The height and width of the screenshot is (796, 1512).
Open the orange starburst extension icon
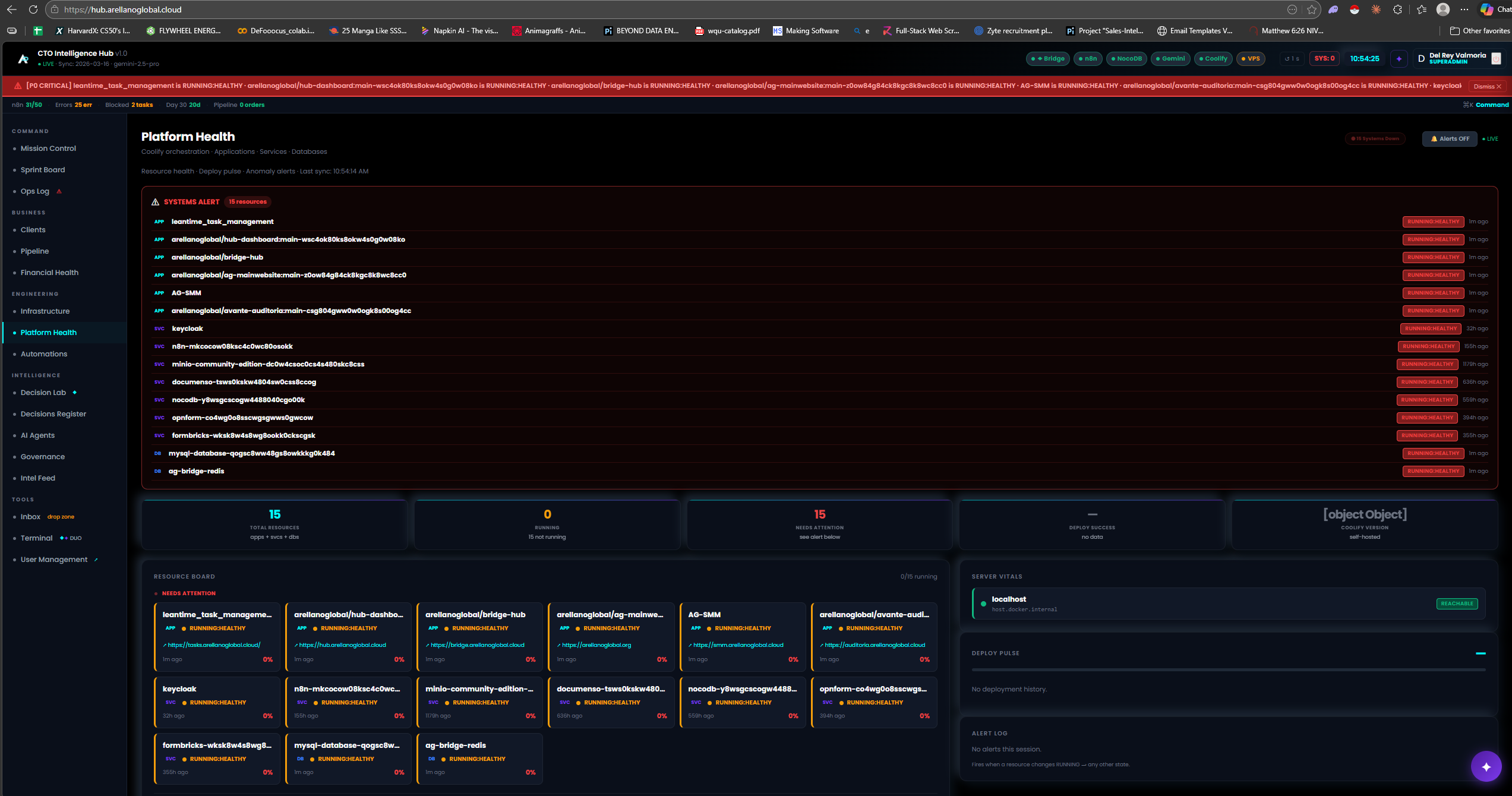(x=1376, y=10)
